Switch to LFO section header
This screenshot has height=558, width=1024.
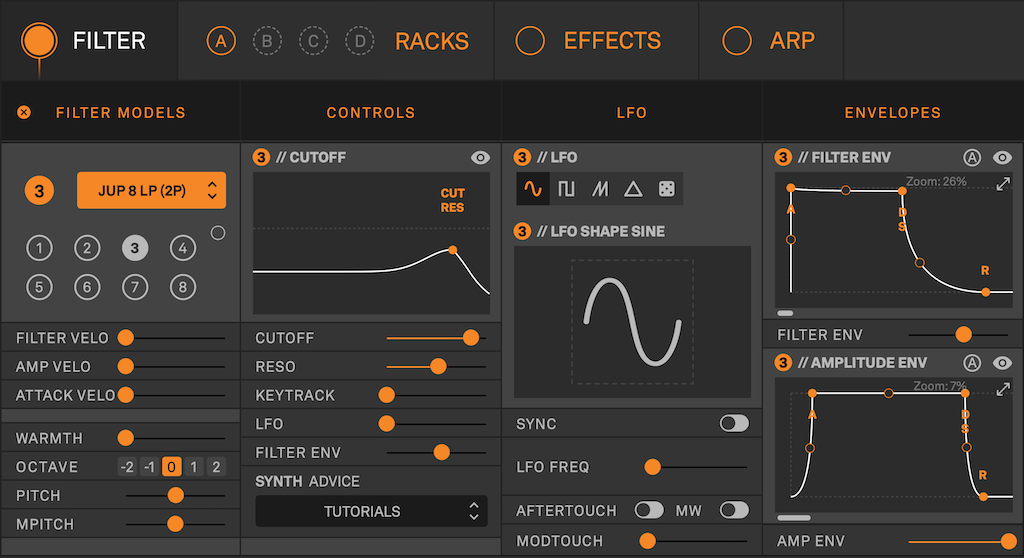coord(632,112)
